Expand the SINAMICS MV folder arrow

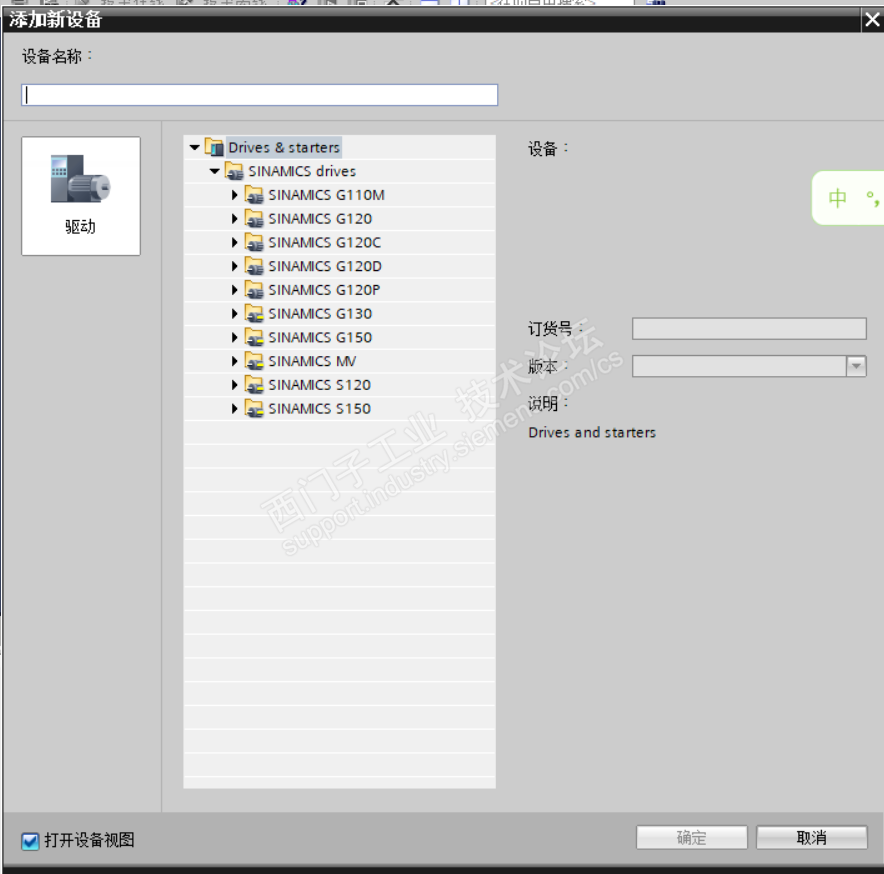coord(235,361)
